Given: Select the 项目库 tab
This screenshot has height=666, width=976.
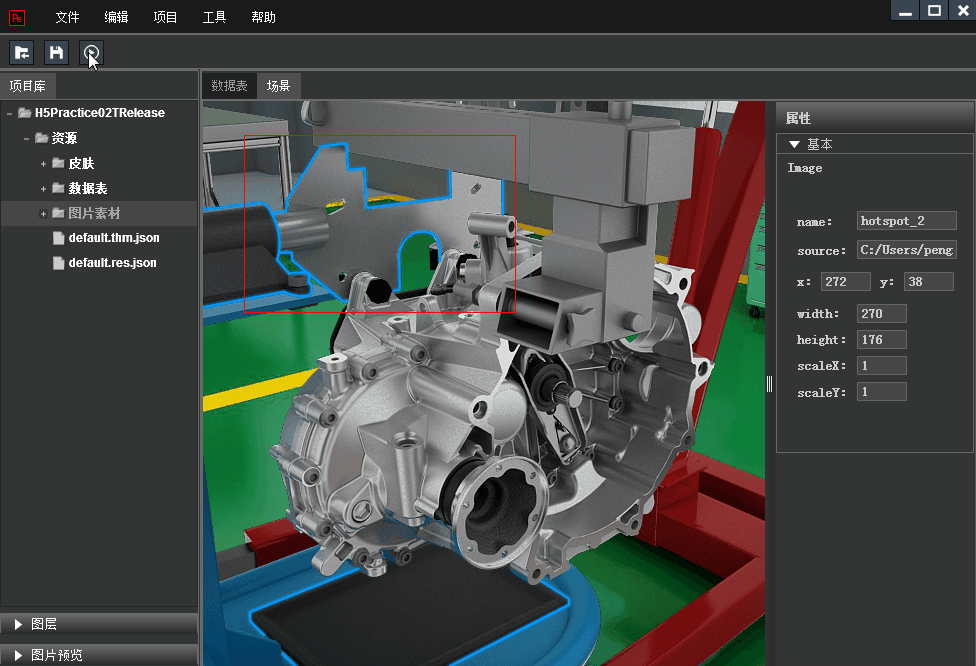Looking at the screenshot, I should pos(27,86).
